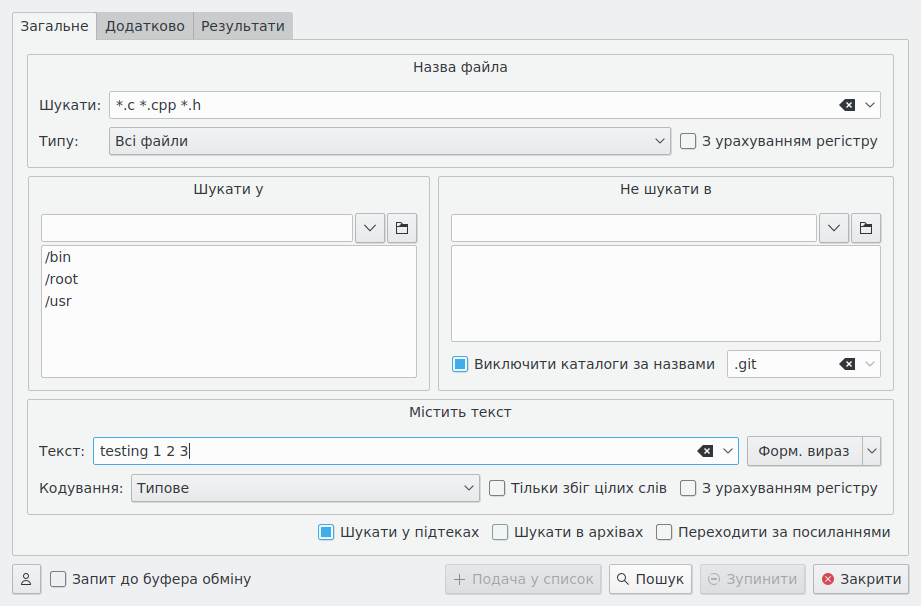Clear the .git excluded directory names field
This screenshot has width=921, height=606.
[x=847, y=364]
